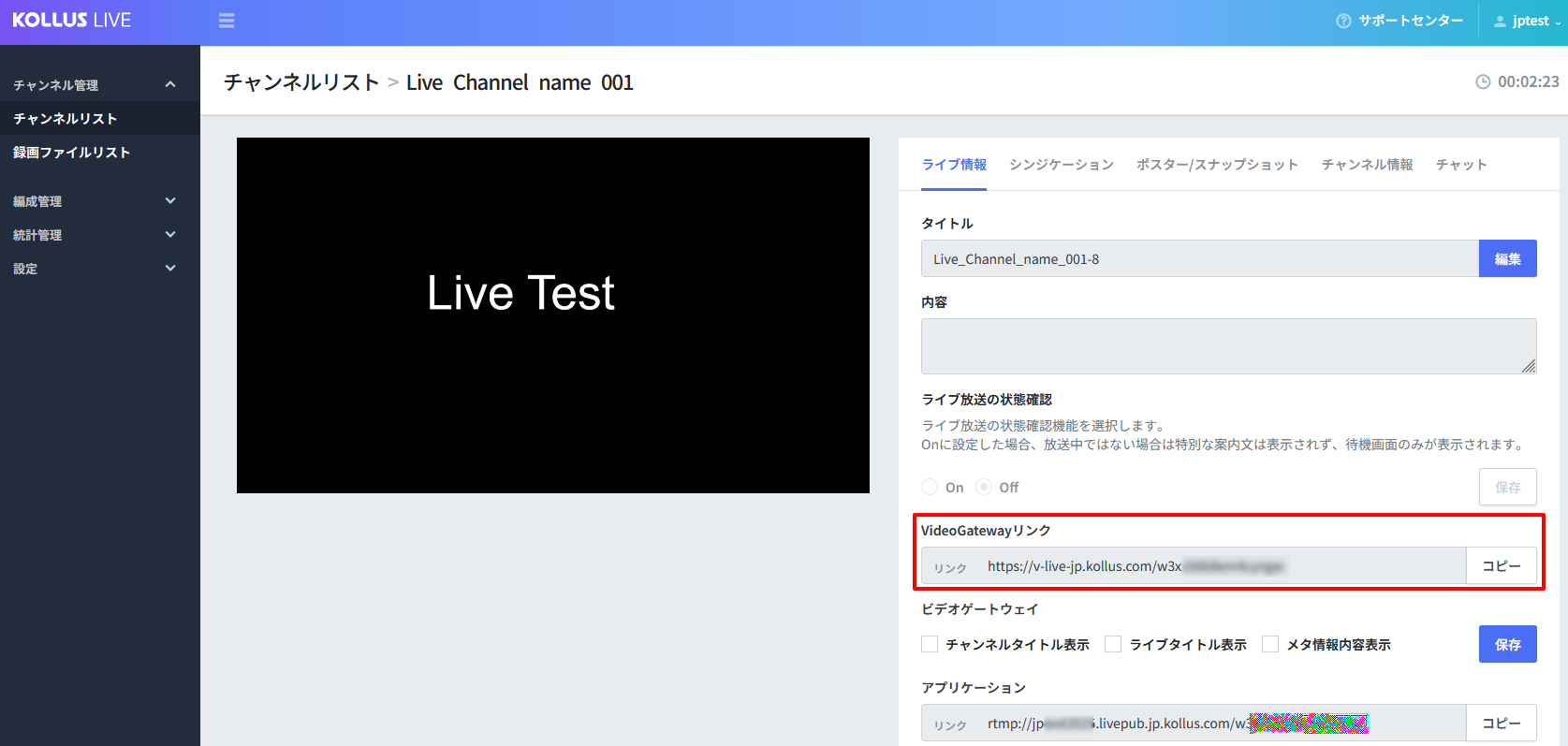The image size is (1568, 746).
Task: Select チャンネルリスト in the sidebar
Action: click(x=100, y=118)
